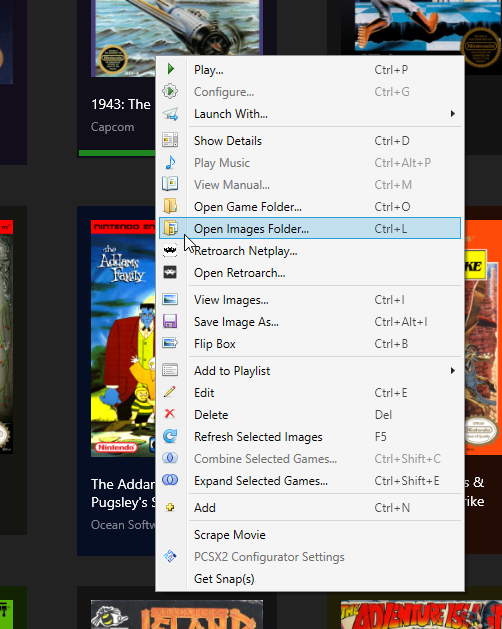Click the Refresh Selected Images arrow icon

pyautogui.click(x=170, y=436)
